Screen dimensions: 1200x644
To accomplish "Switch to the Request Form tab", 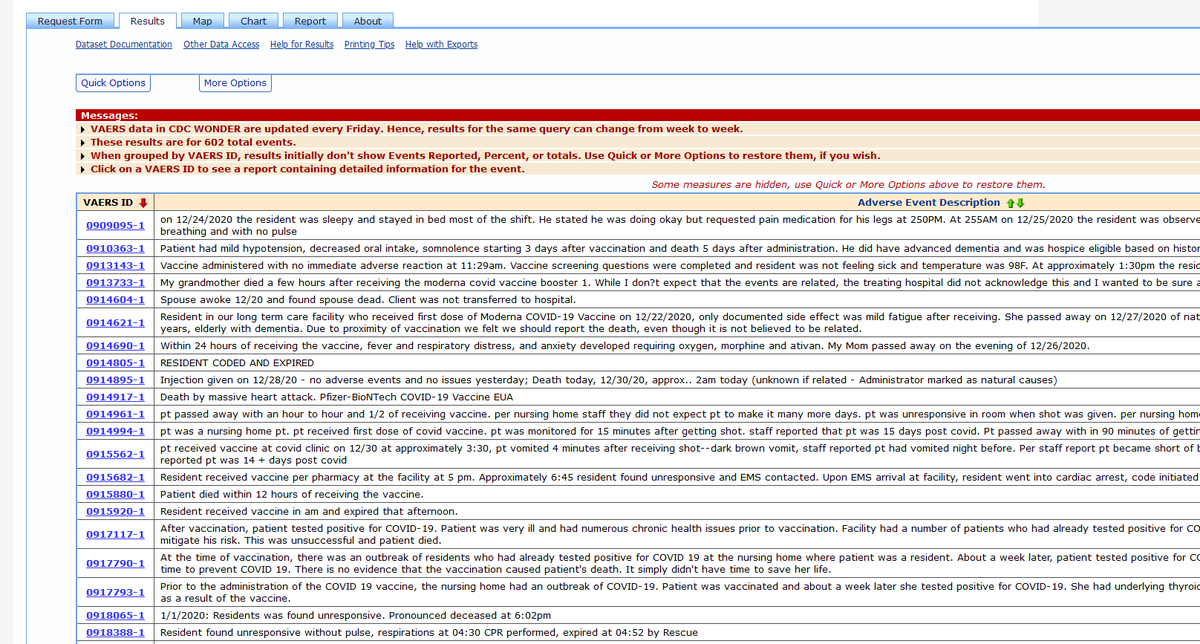I will pos(70,21).
